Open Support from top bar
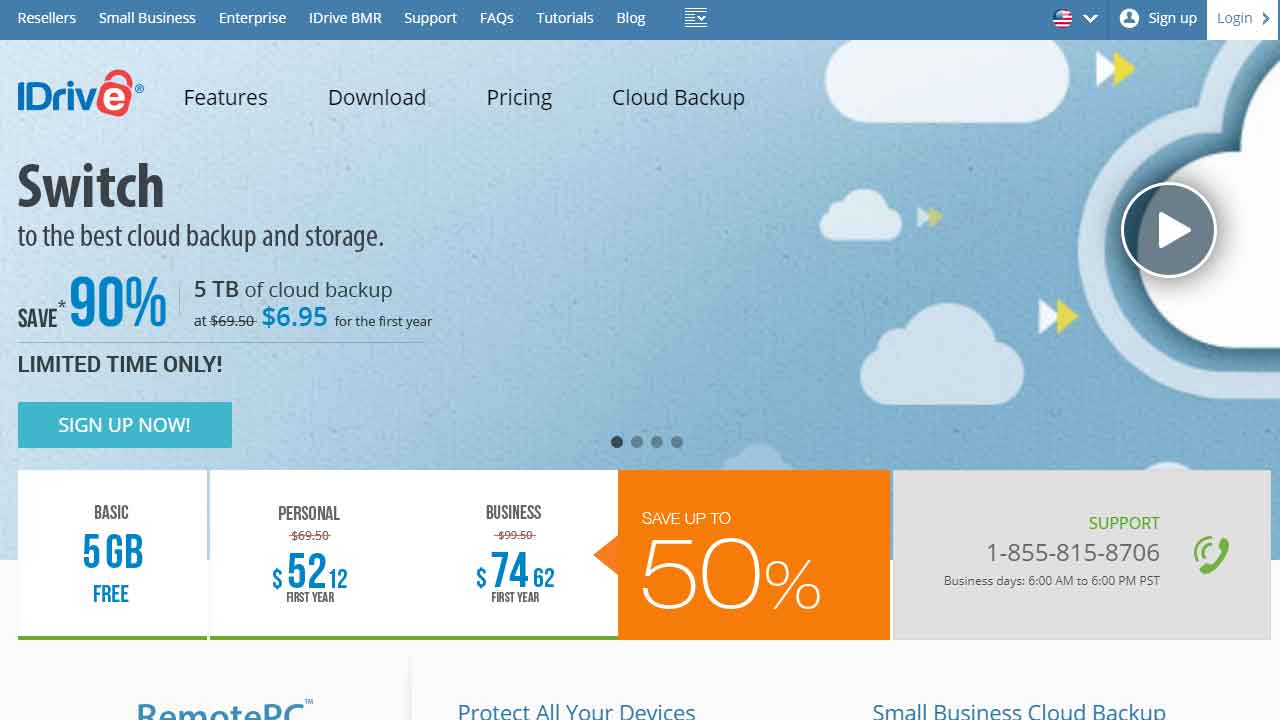1280x720 pixels. point(430,18)
